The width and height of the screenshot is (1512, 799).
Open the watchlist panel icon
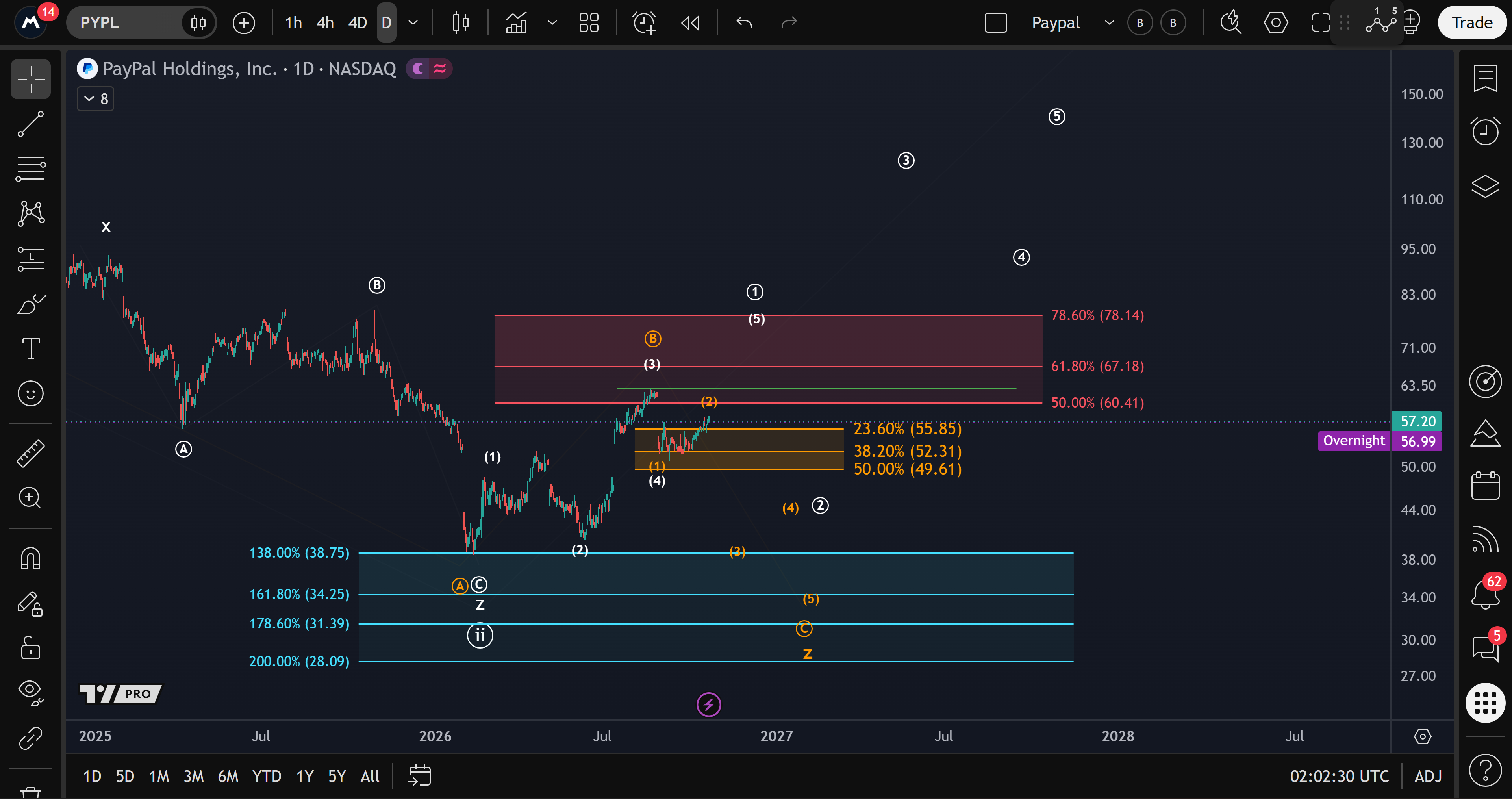click(1485, 79)
